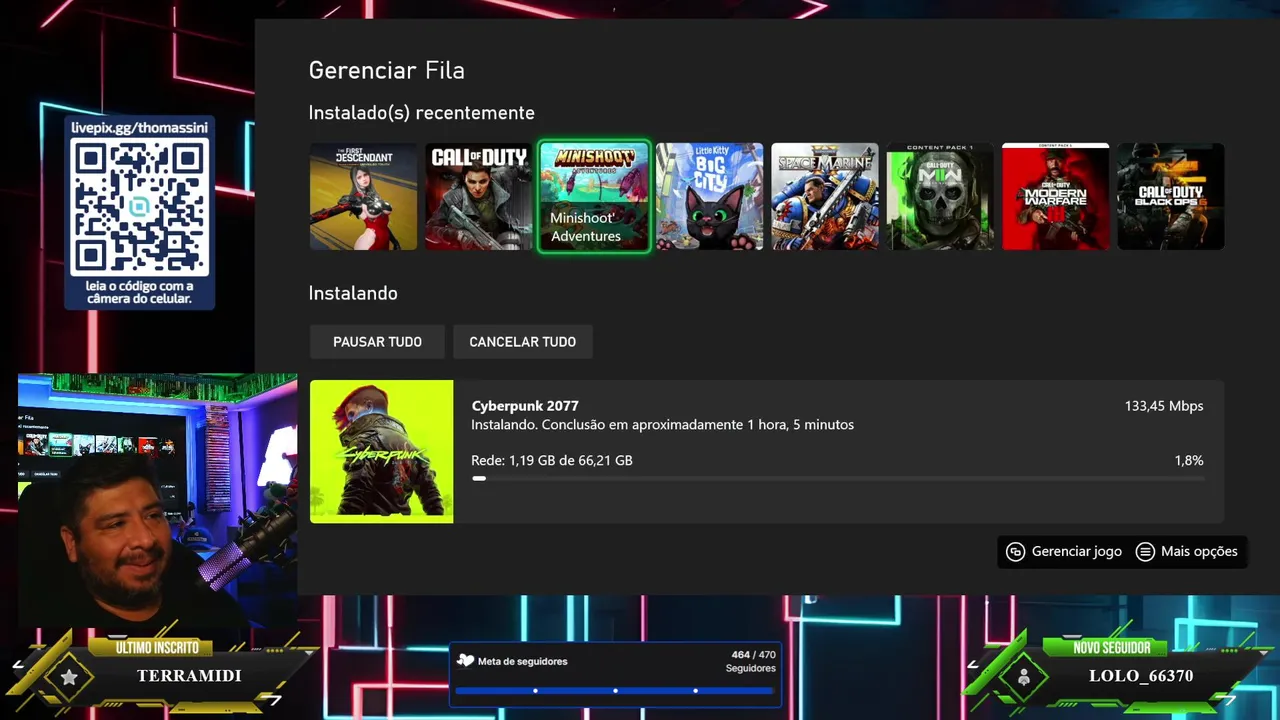
Task: Click the follower goal blue progress bar
Action: tap(615, 690)
